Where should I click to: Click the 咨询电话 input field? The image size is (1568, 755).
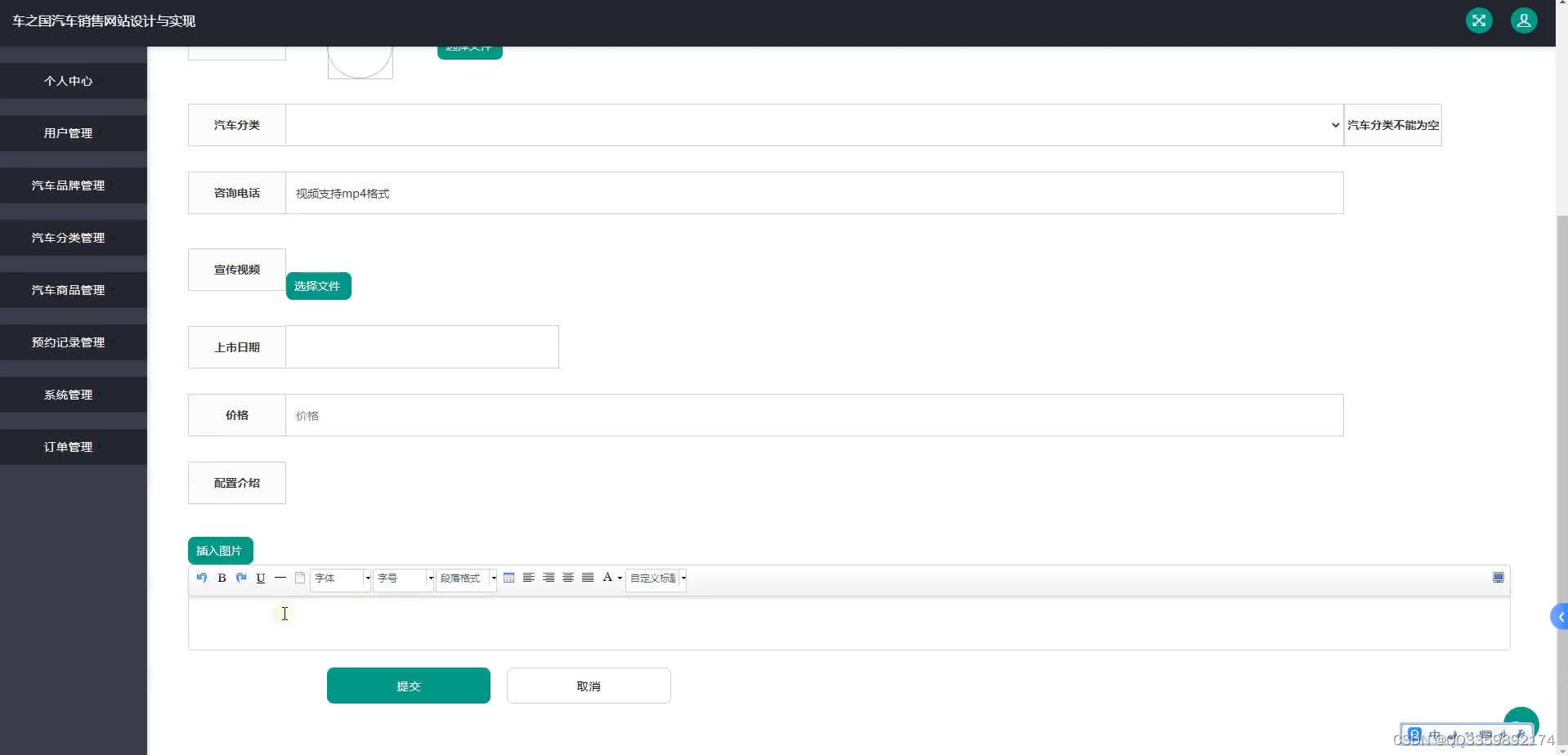pos(814,193)
